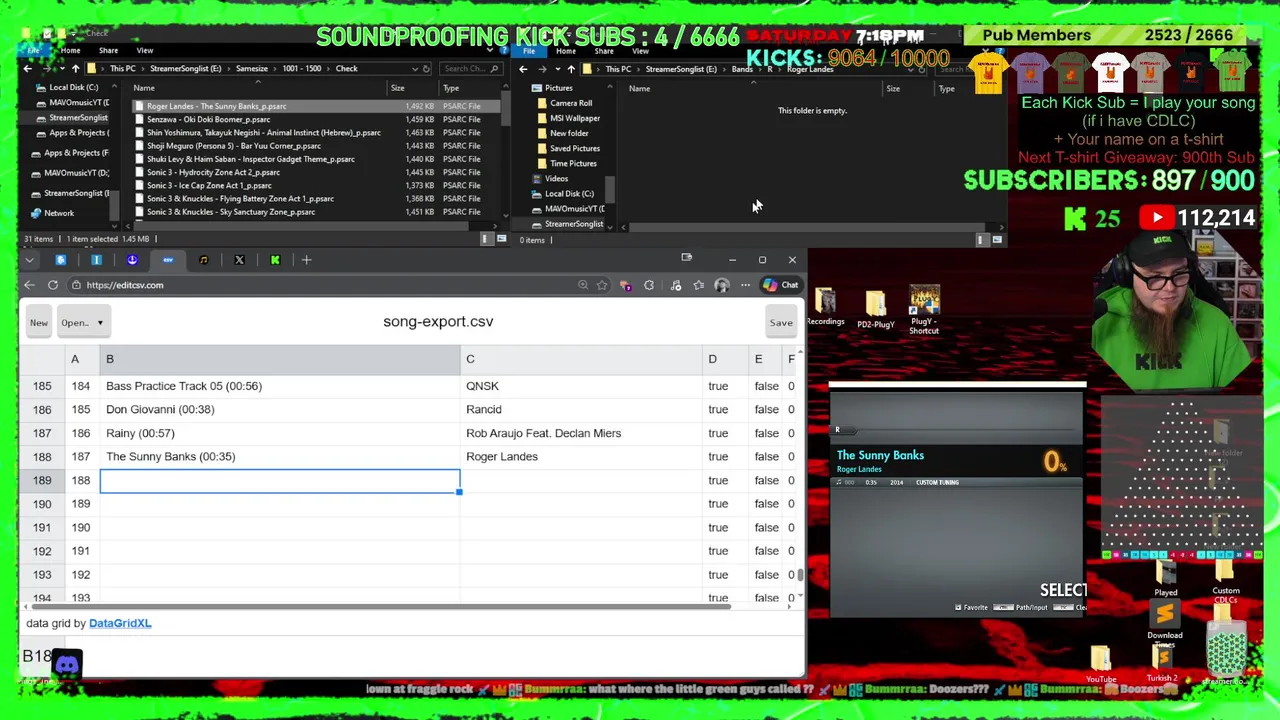This screenshot has height=720, width=1280.
Task: Open browser settings and more menu
Action: tap(745, 285)
